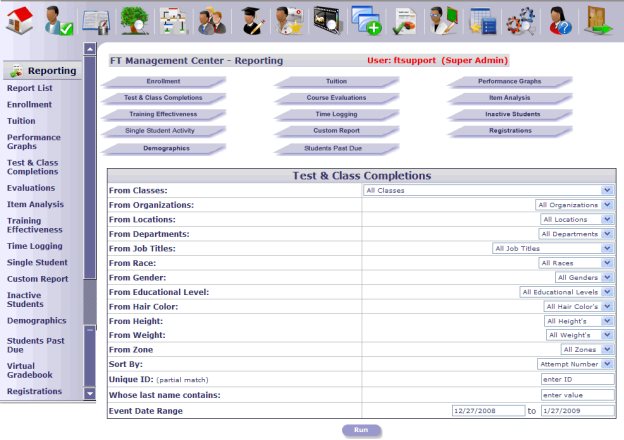Open the All Hair Color's dropdown
Screen dimensions: 624x440
[x=579, y=306]
